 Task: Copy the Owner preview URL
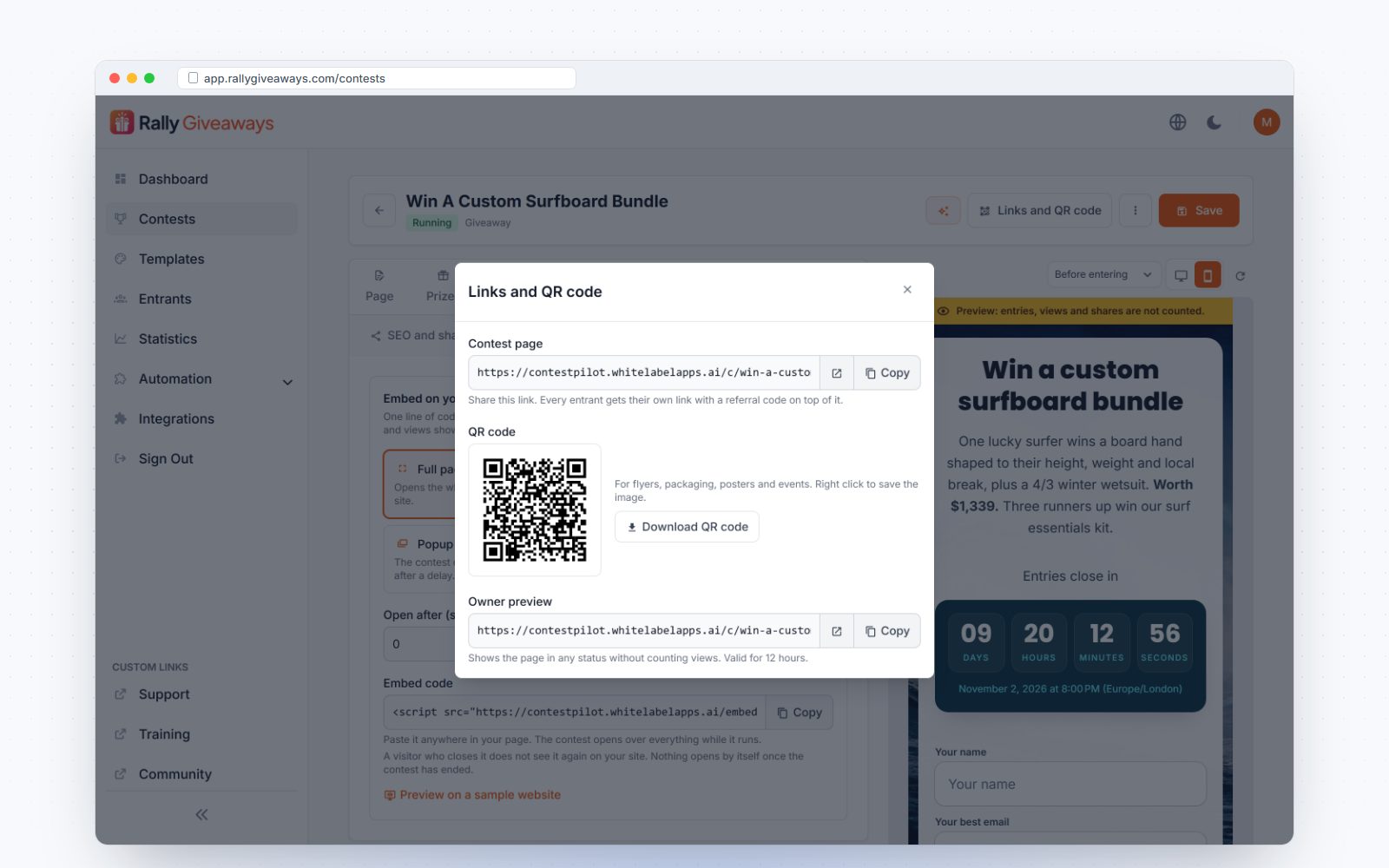click(x=887, y=631)
